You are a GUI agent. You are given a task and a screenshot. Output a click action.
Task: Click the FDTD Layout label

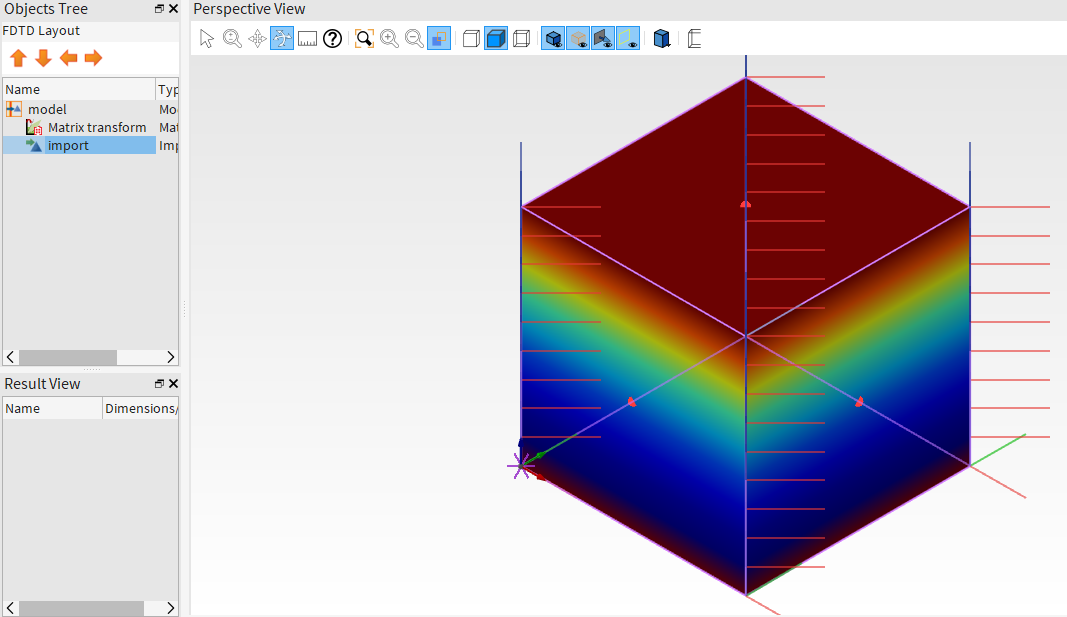tap(41, 31)
